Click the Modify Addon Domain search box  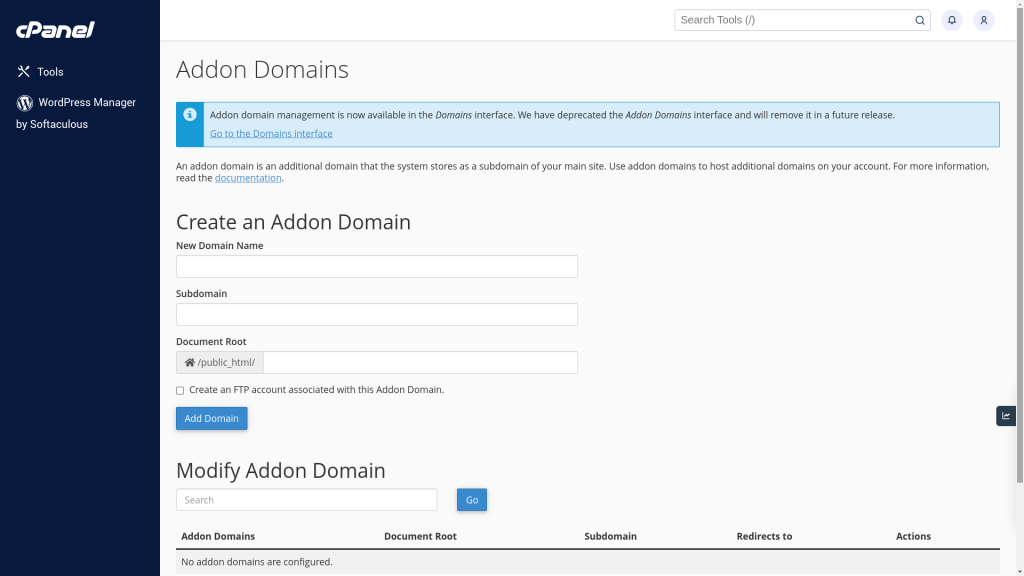pos(306,500)
